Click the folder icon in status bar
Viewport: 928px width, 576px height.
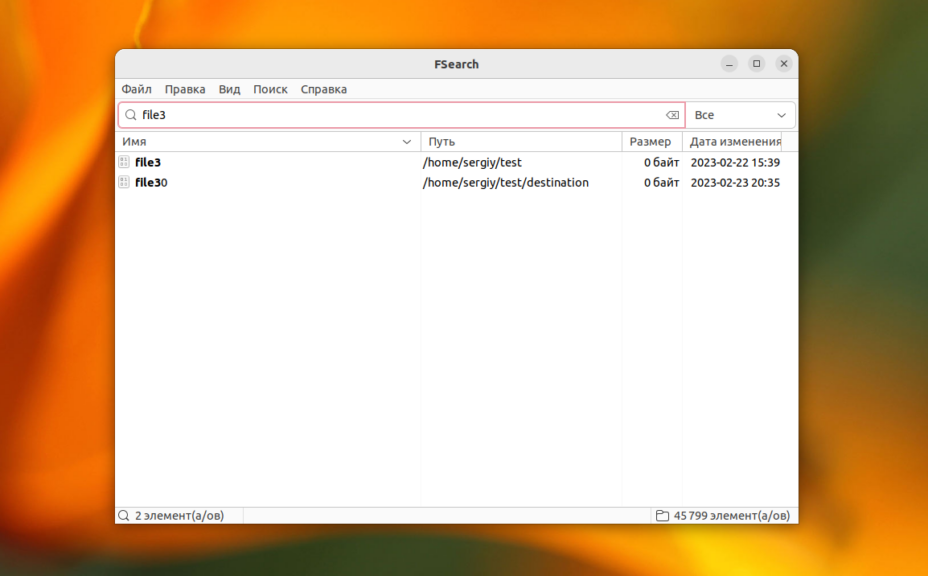point(662,516)
